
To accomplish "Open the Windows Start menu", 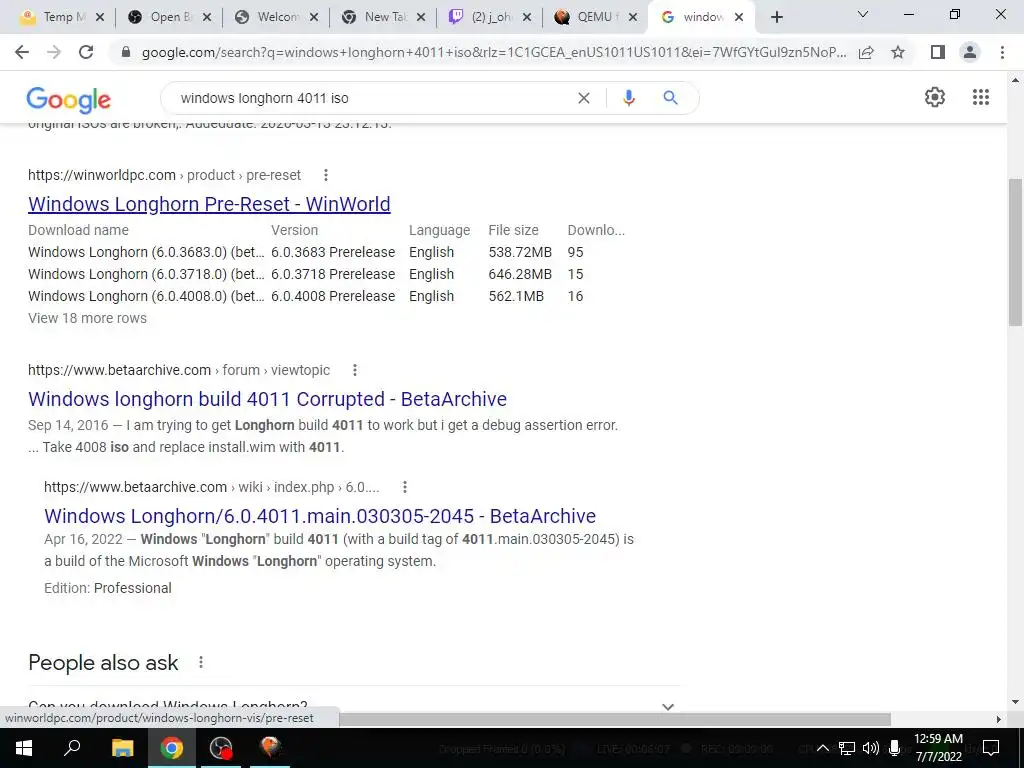I will [24, 748].
